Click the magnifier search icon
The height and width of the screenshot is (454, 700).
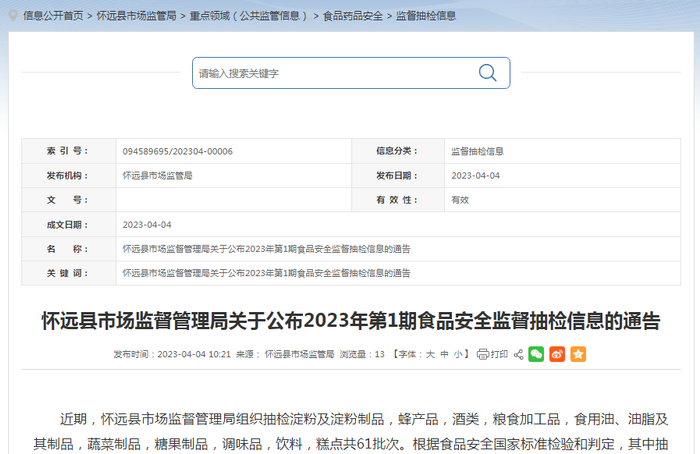[x=488, y=72]
